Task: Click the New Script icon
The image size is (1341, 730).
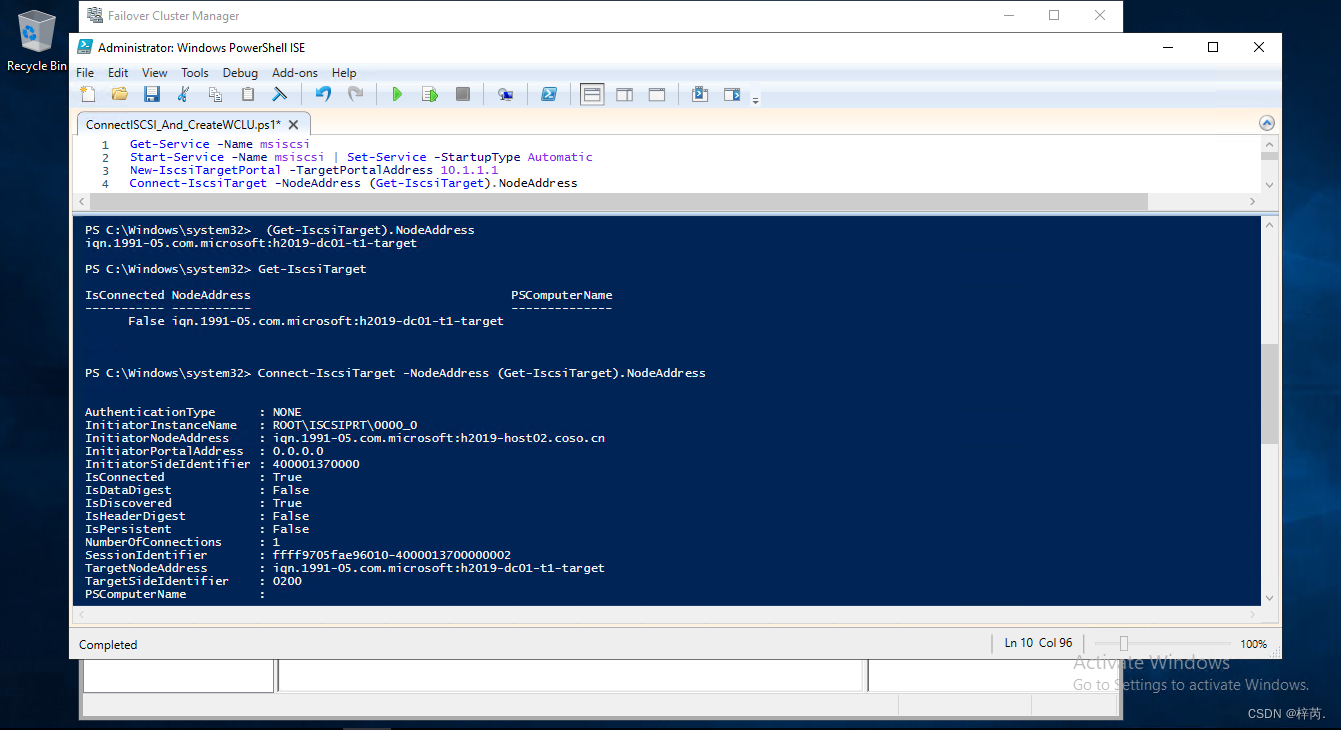Action: coord(87,93)
